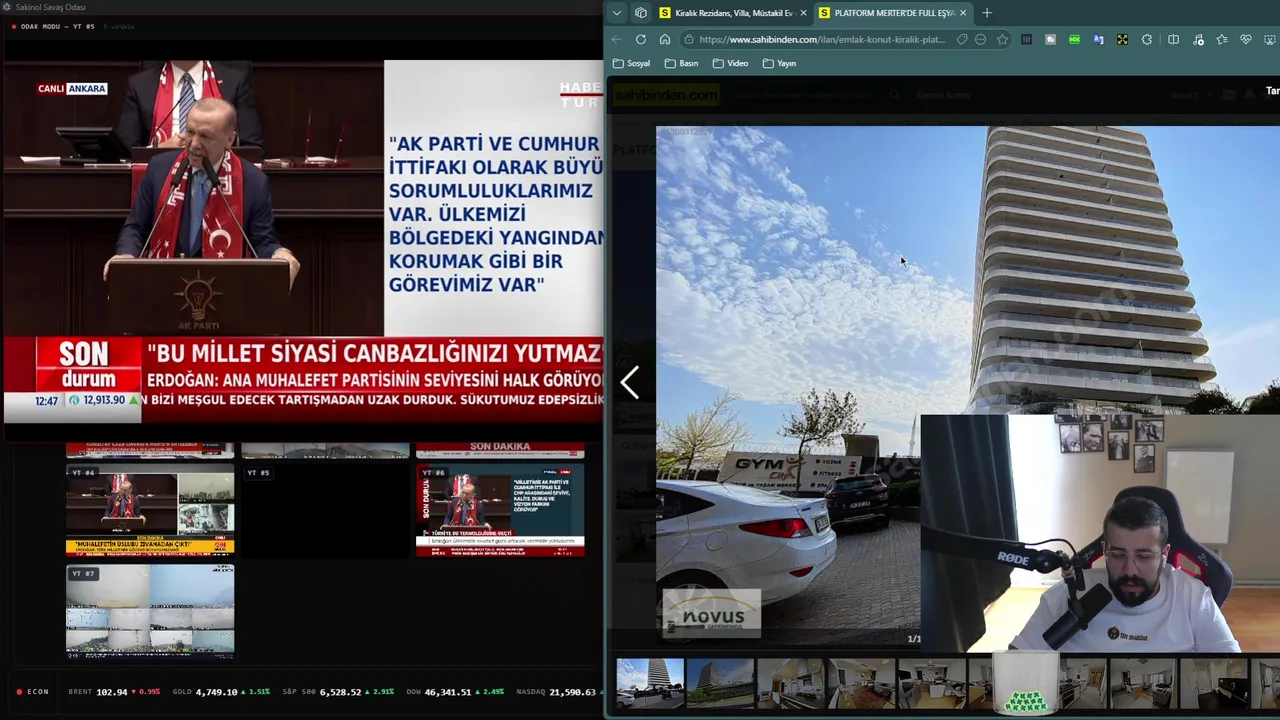Screen dimensions: 1280x720
Task: Open the YT #7 multi-camera stream tile
Action: [150, 610]
